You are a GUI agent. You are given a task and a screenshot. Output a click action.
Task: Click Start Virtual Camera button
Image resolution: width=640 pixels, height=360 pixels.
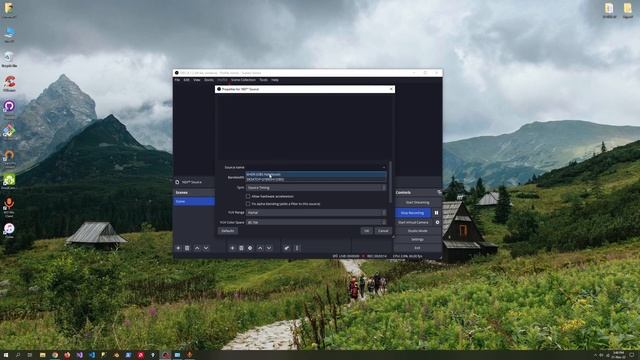pos(413,222)
